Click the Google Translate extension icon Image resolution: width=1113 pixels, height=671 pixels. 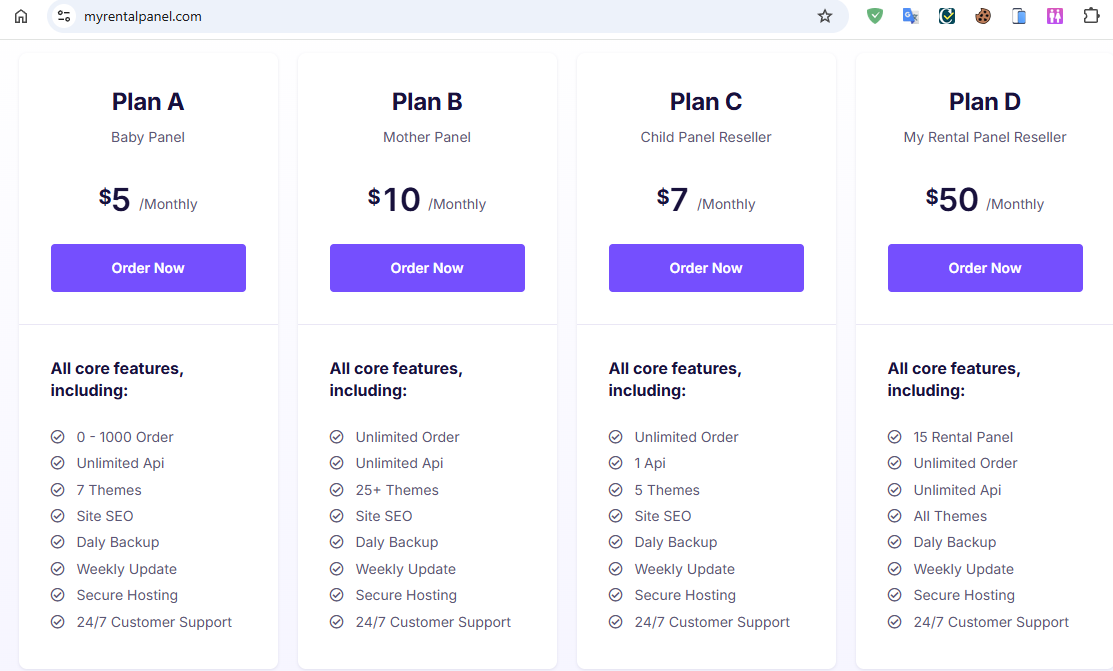(x=911, y=16)
